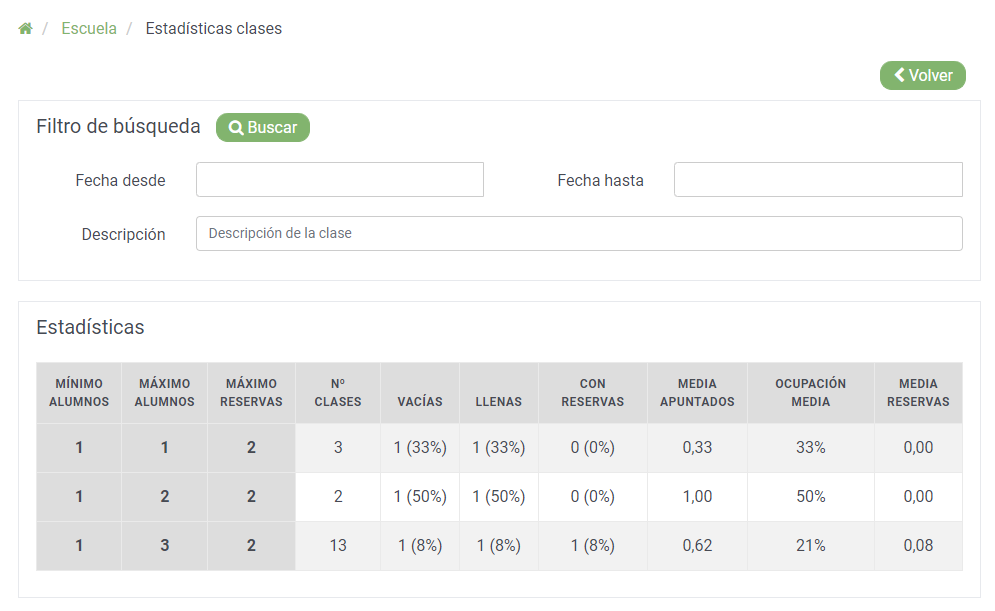The image size is (995, 611).
Task: Click the 1 (50%) vacías cell
Action: pos(420,497)
